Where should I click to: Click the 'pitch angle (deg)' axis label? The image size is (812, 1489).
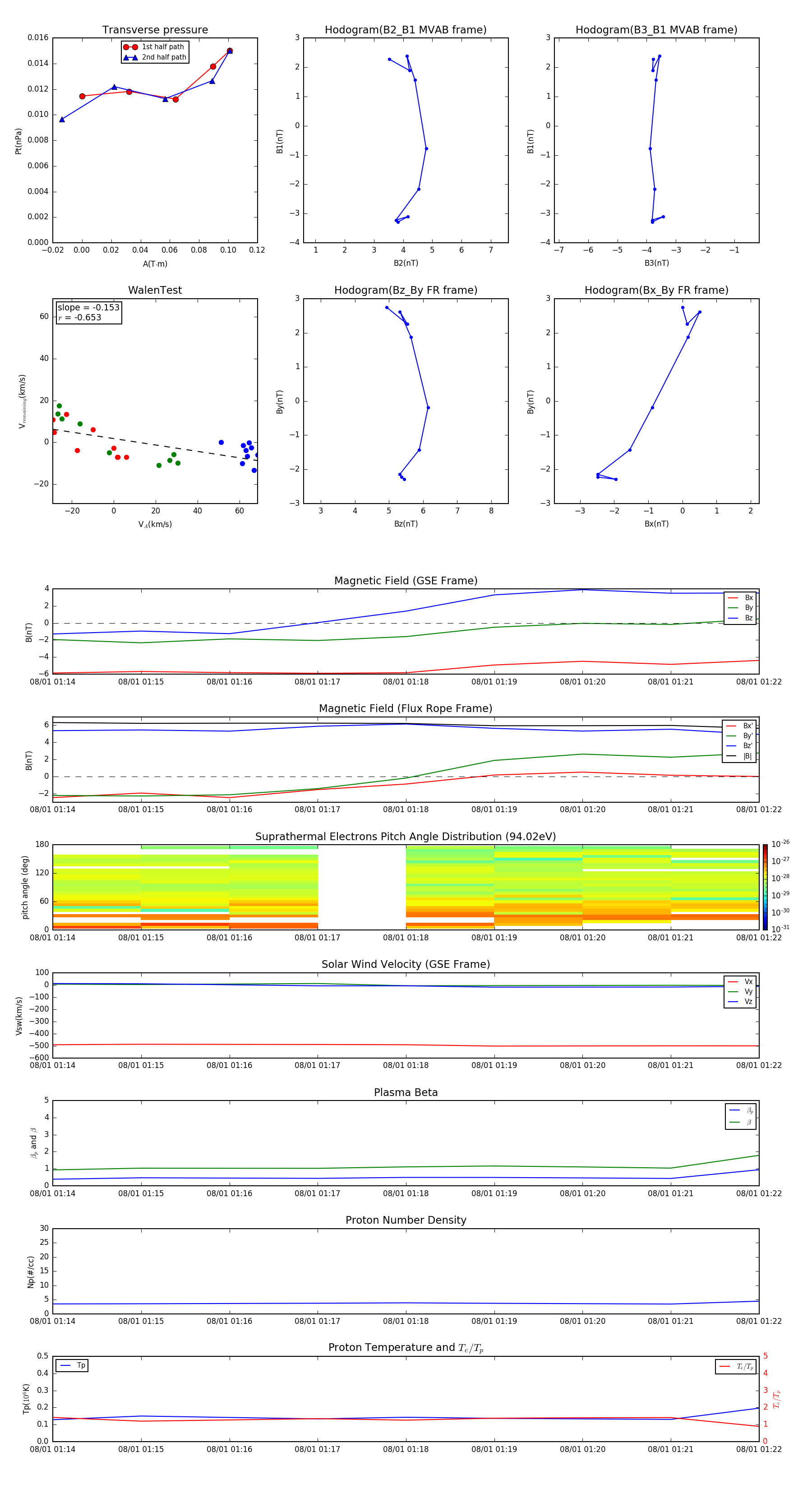25,887
